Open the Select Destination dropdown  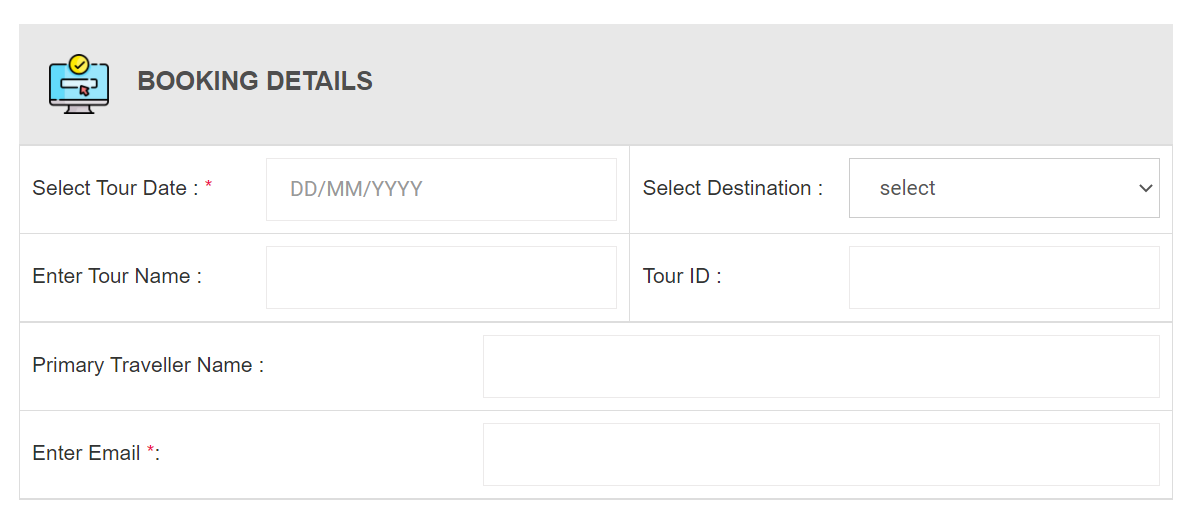pyautogui.click(x=1003, y=188)
